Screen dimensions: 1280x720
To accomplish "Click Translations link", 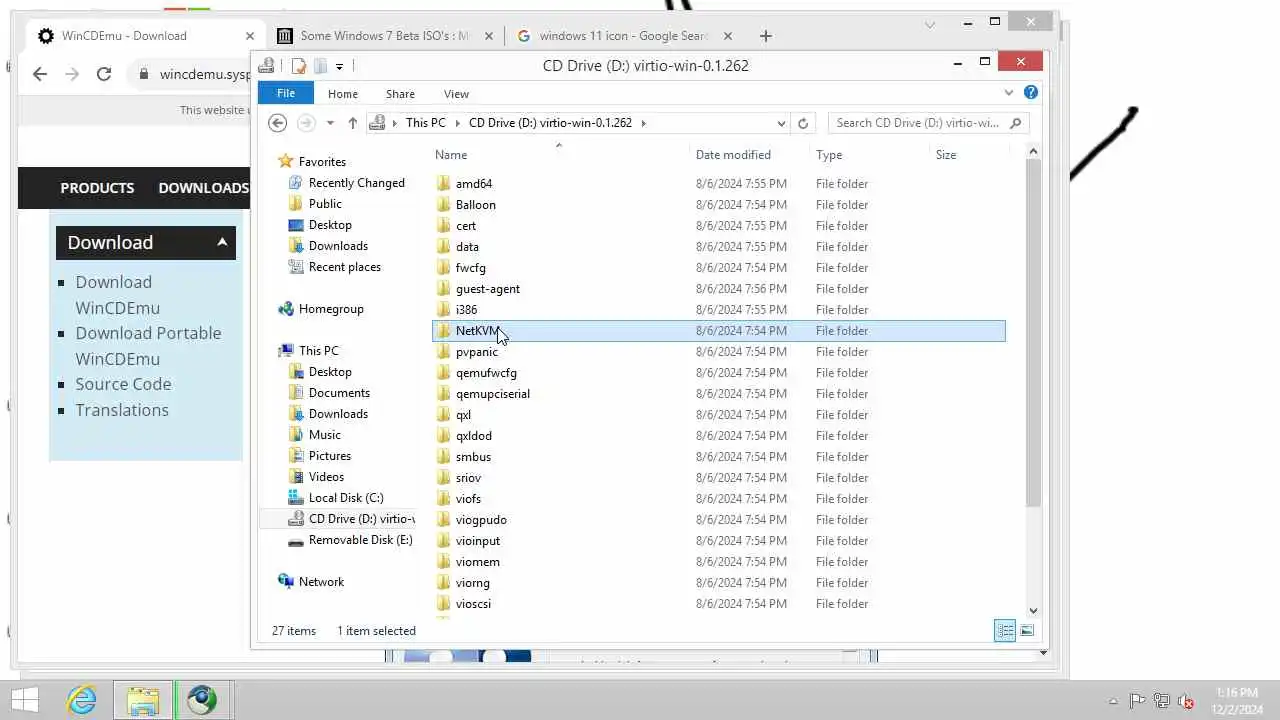I will (122, 410).
